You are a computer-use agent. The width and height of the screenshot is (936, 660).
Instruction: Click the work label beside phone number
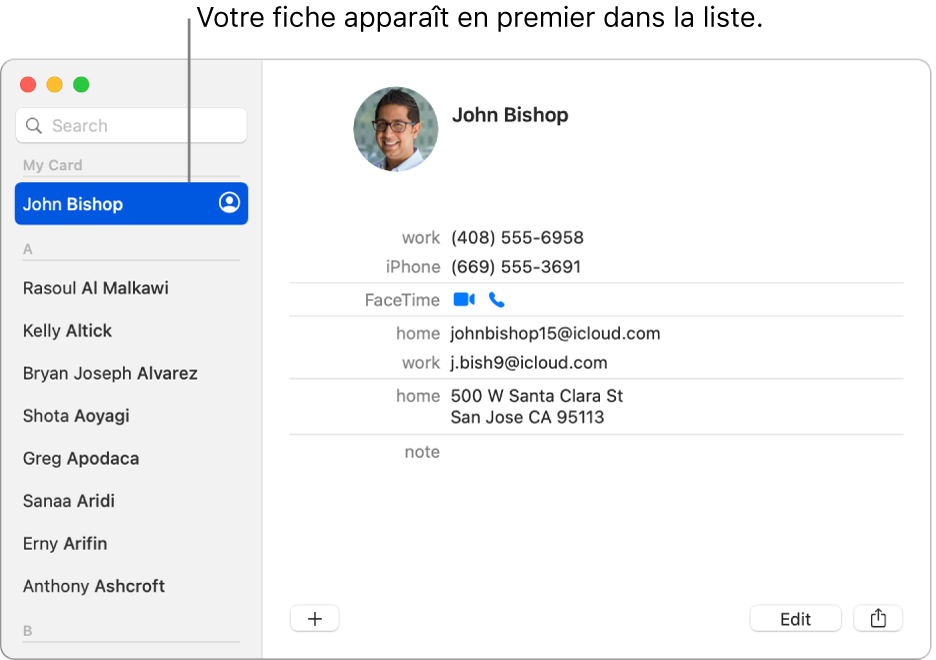tap(421, 238)
